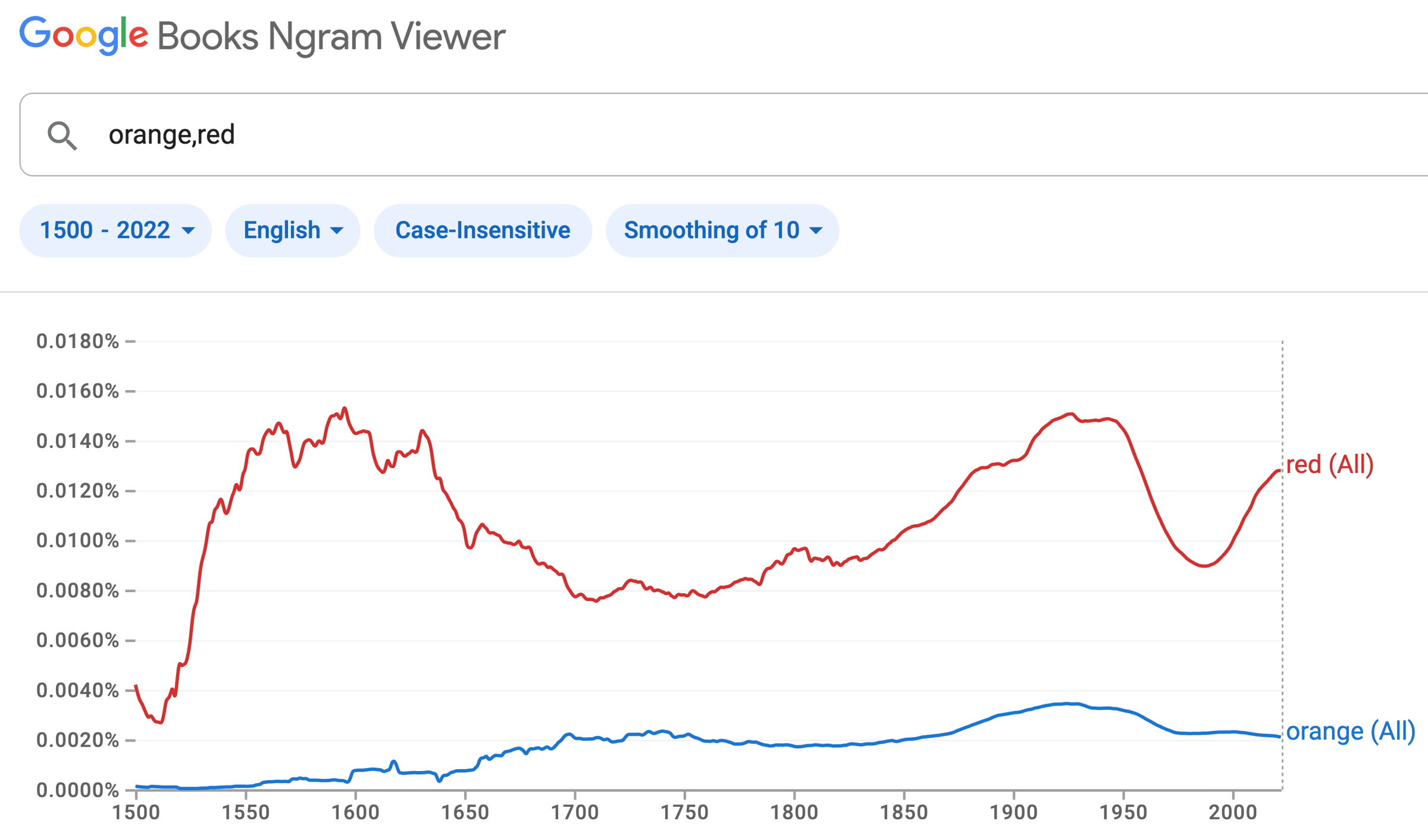This screenshot has height=840, width=1428.
Task: Open the Smoothing of 10 dropdown
Action: coord(722,230)
